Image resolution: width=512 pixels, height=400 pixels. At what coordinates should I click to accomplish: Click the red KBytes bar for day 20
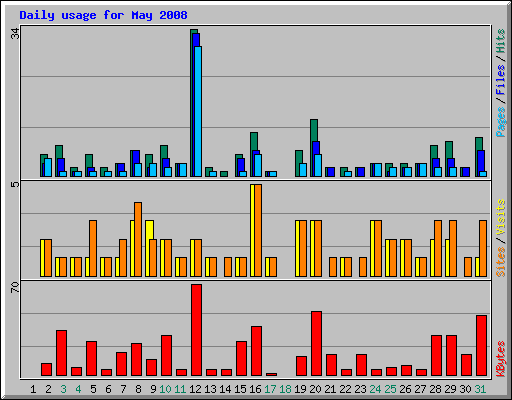point(316,344)
